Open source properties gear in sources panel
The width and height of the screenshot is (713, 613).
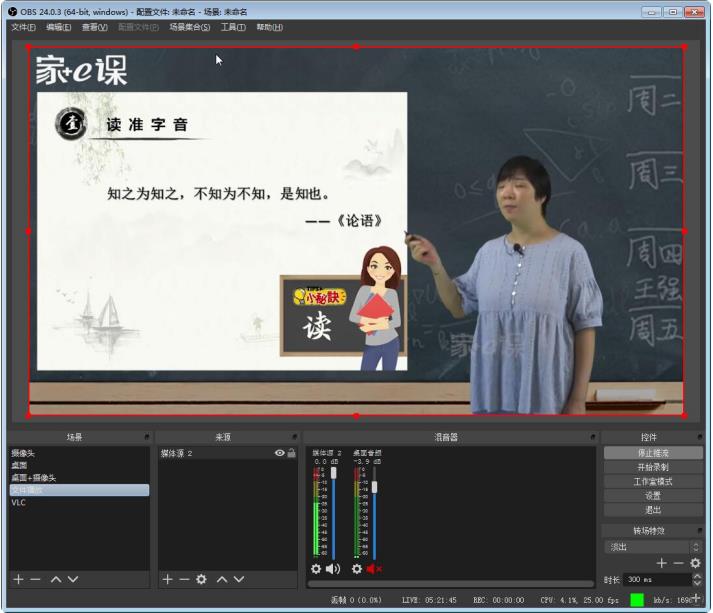point(201,580)
